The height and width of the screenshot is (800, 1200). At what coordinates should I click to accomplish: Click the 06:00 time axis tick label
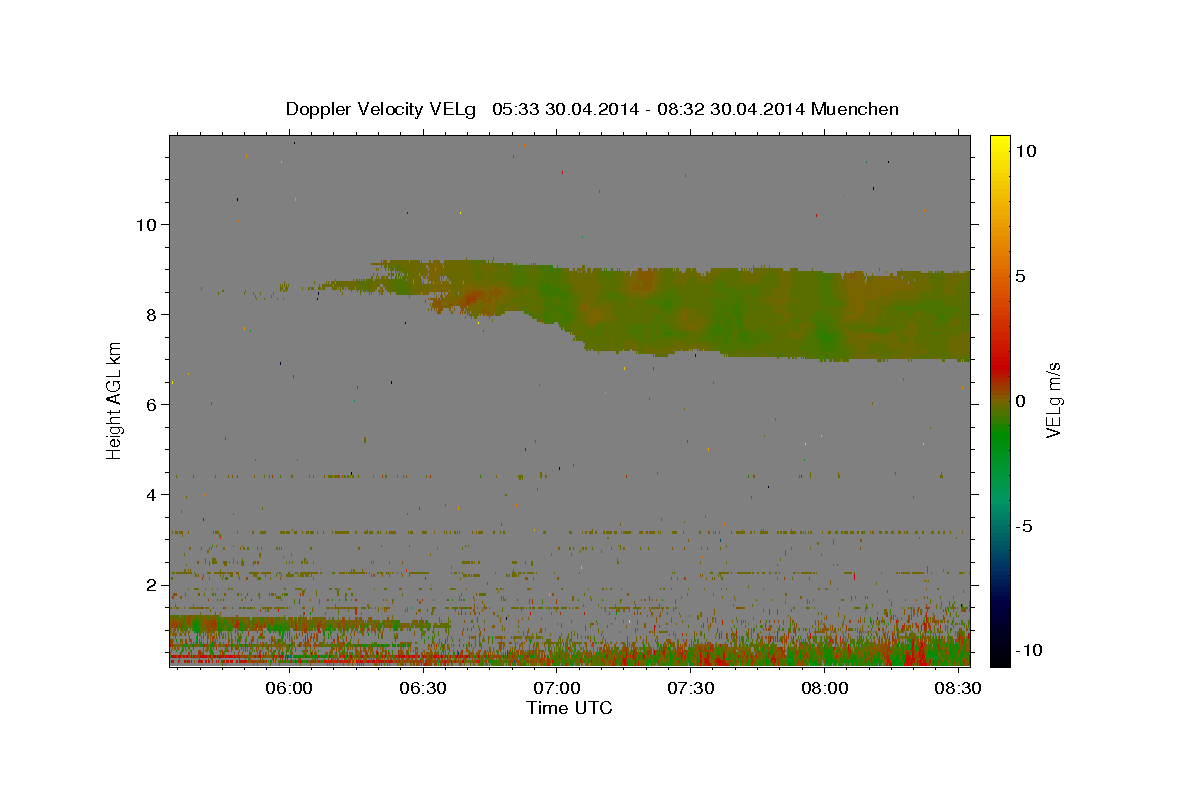(x=290, y=689)
